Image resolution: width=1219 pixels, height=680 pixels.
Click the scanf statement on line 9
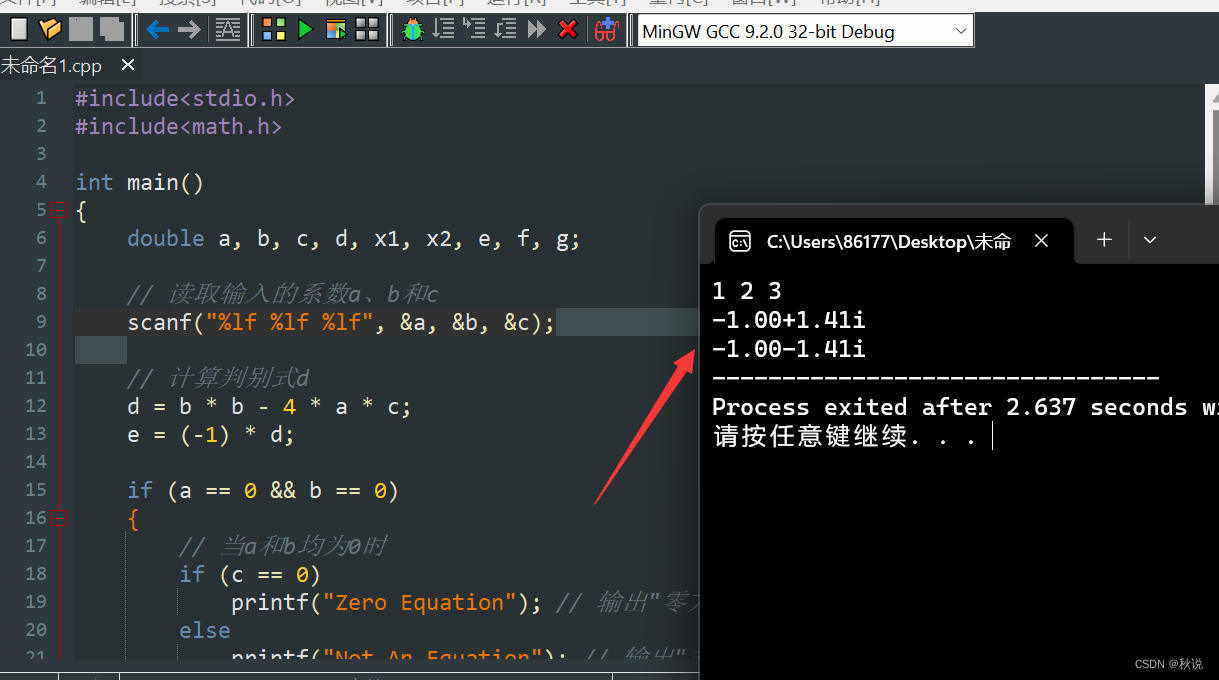point(341,323)
